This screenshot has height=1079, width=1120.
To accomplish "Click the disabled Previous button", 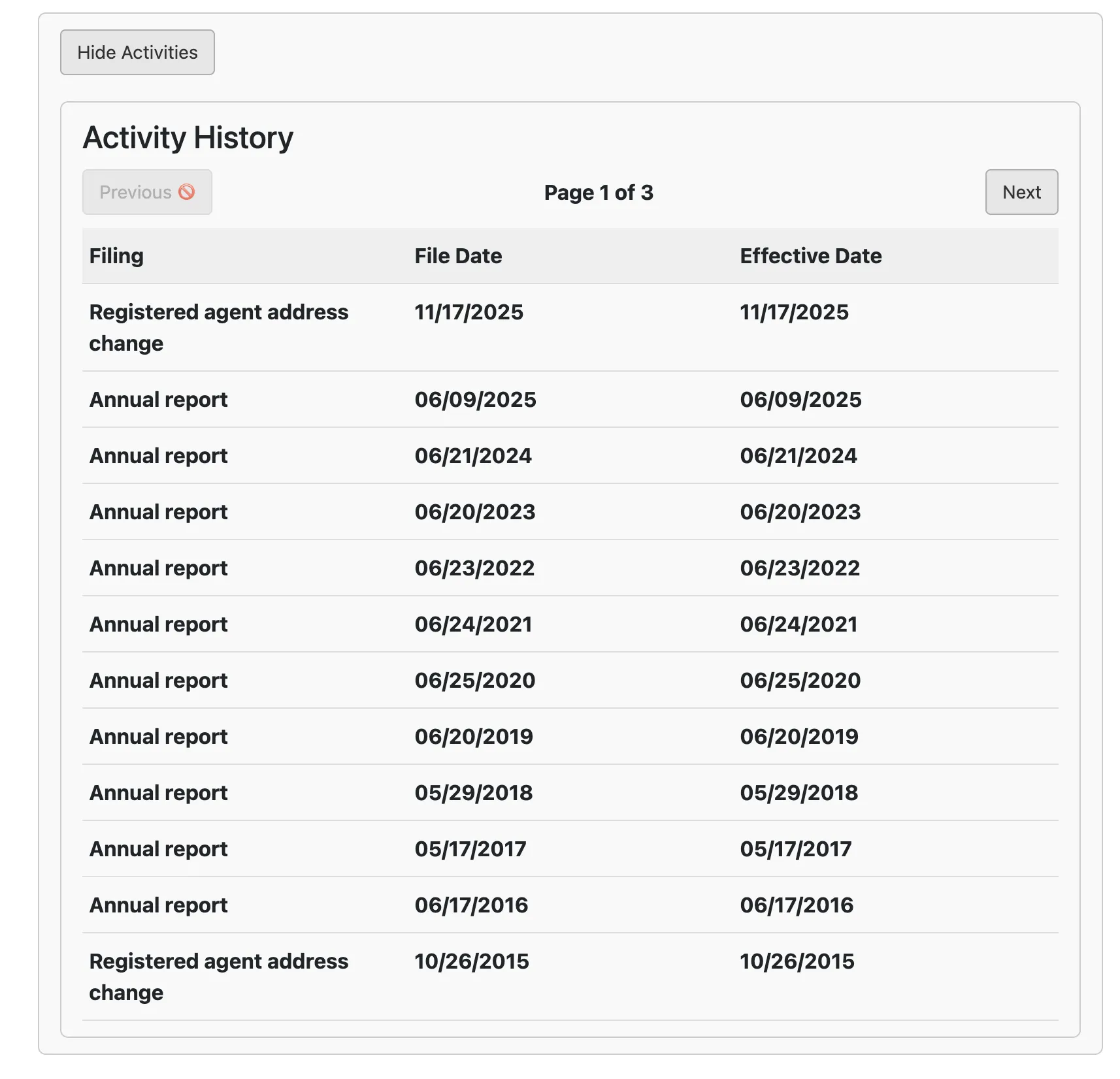I will 147,192.
